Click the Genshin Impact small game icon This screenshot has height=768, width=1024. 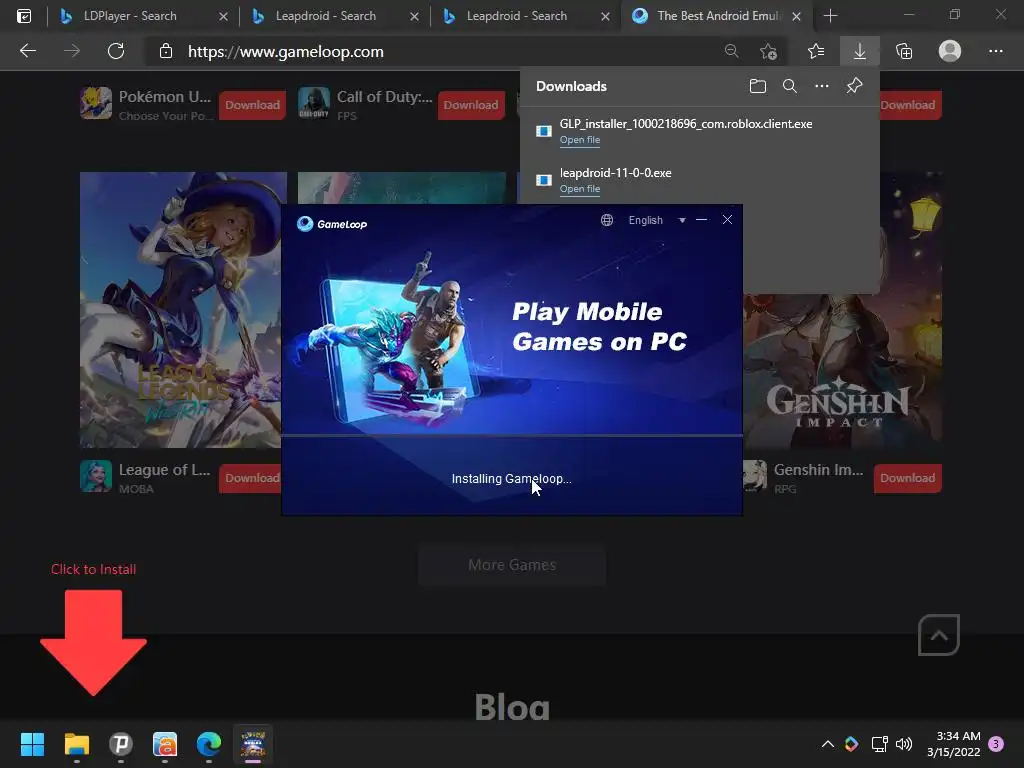click(755, 476)
